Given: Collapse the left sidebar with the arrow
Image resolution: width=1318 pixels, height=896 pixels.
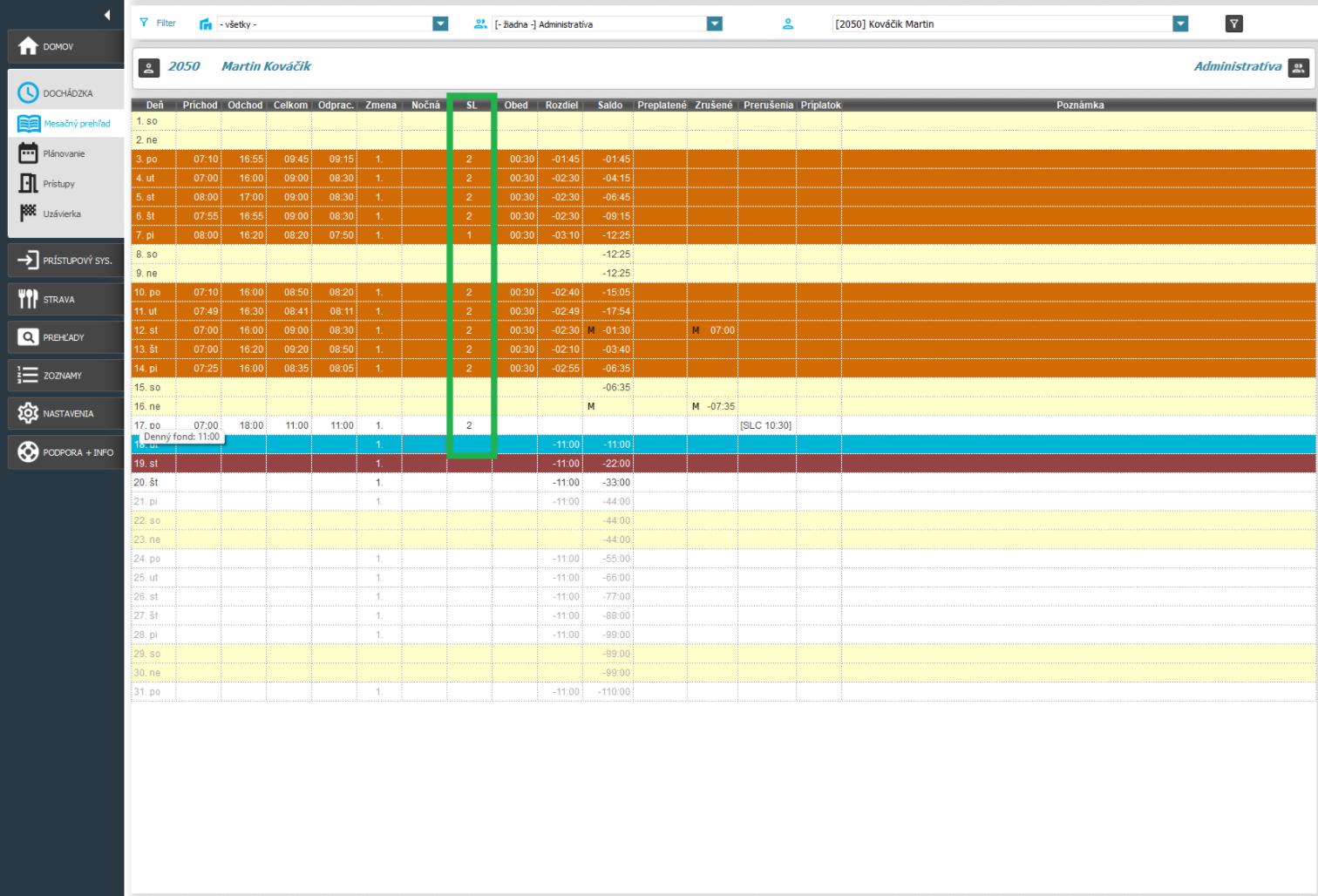Looking at the screenshot, I should [x=107, y=15].
